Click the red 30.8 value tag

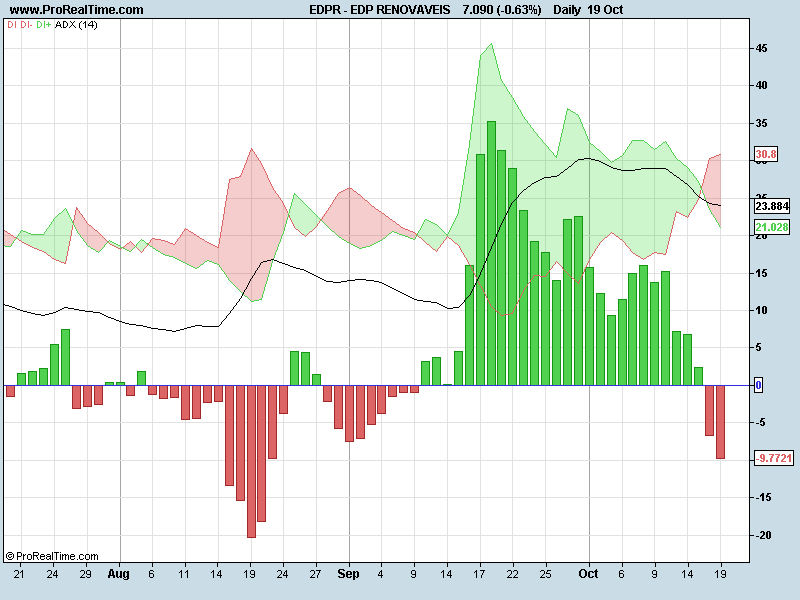[766, 154]
